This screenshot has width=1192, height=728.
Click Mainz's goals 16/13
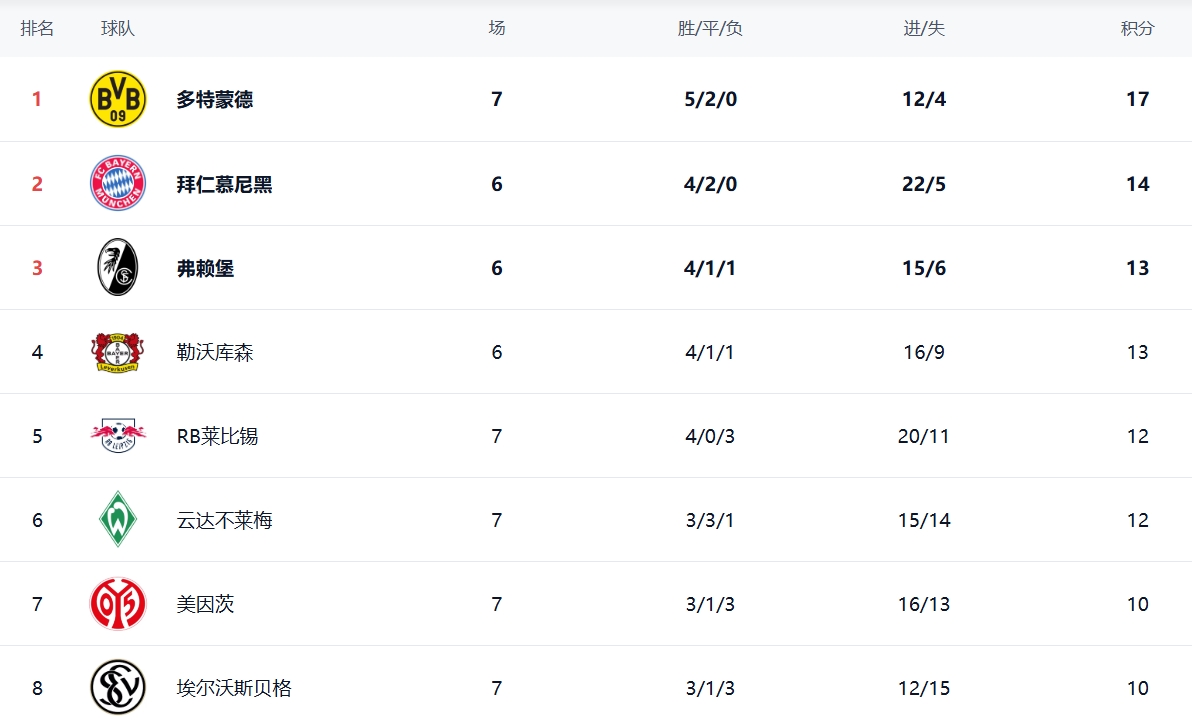point(924,604)
